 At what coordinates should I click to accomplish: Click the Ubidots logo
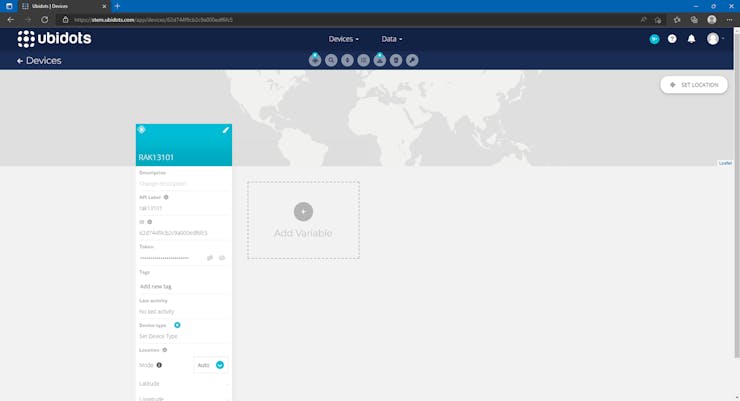(54, 39)
